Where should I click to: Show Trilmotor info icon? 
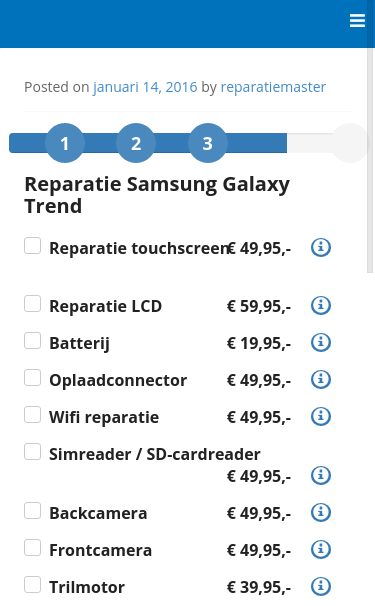tap(321, 586)
